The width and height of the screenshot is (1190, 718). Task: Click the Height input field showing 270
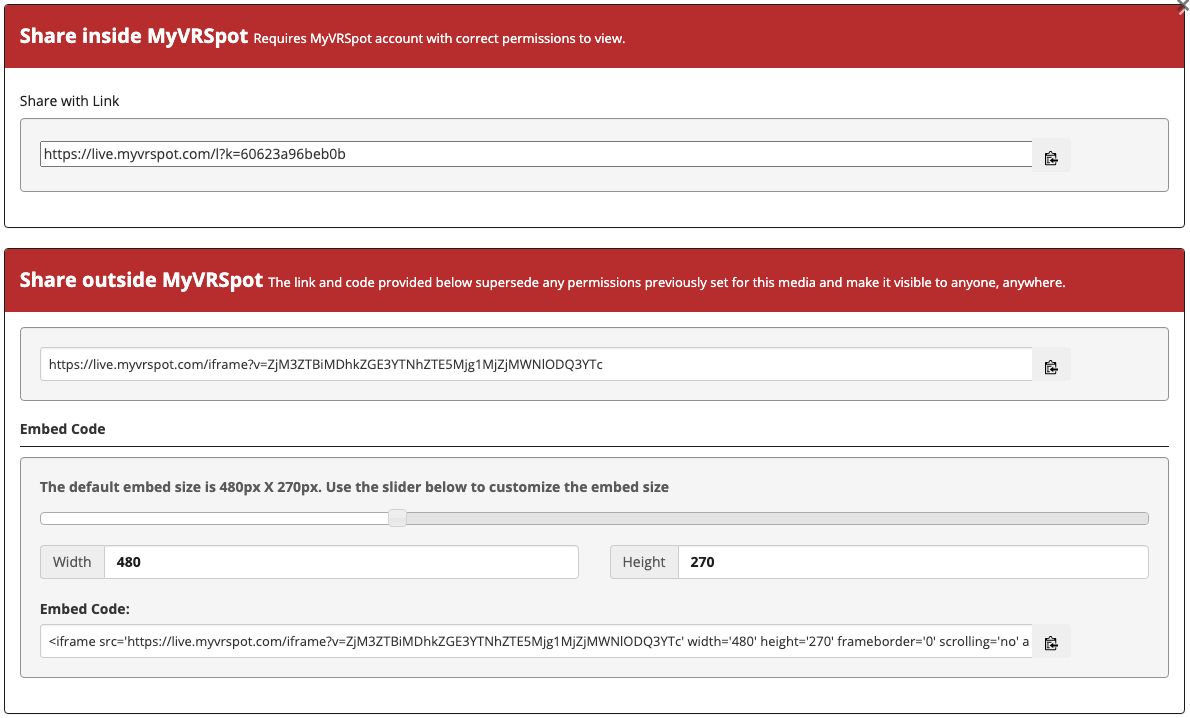(x=913, y=562)
